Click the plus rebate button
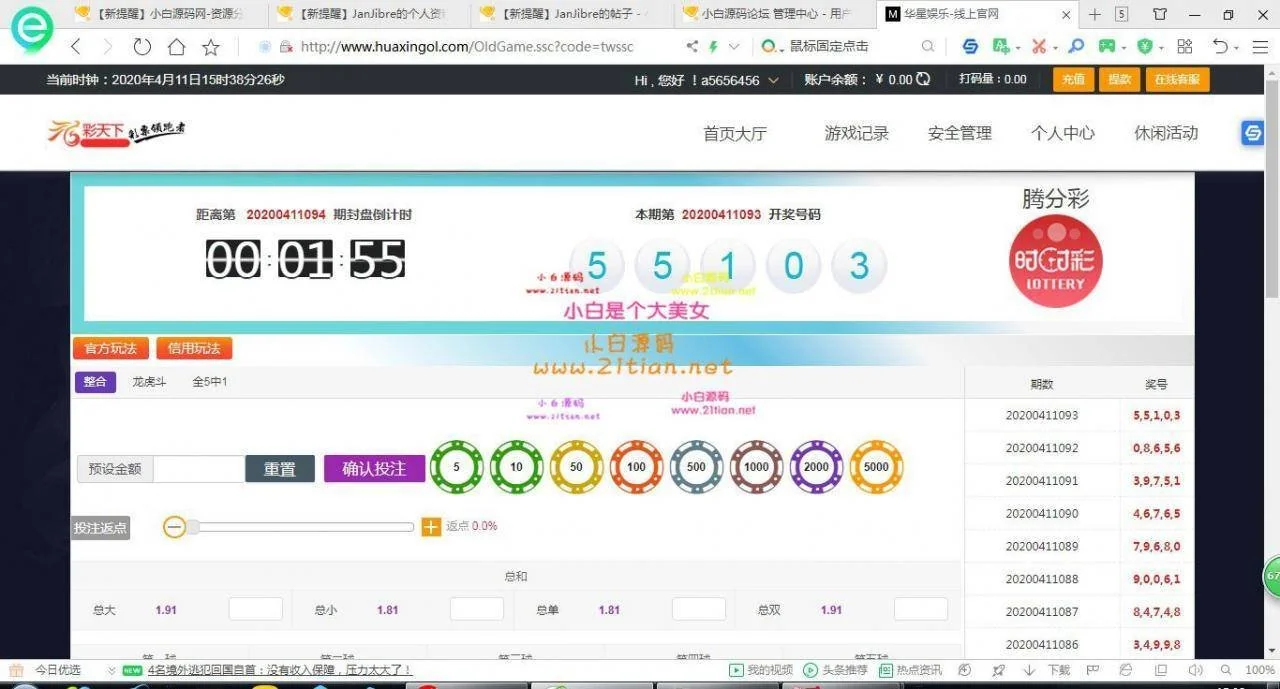The height and width of the screenshot is (689, 1280). pyautogui.click(x=431, y=527)
